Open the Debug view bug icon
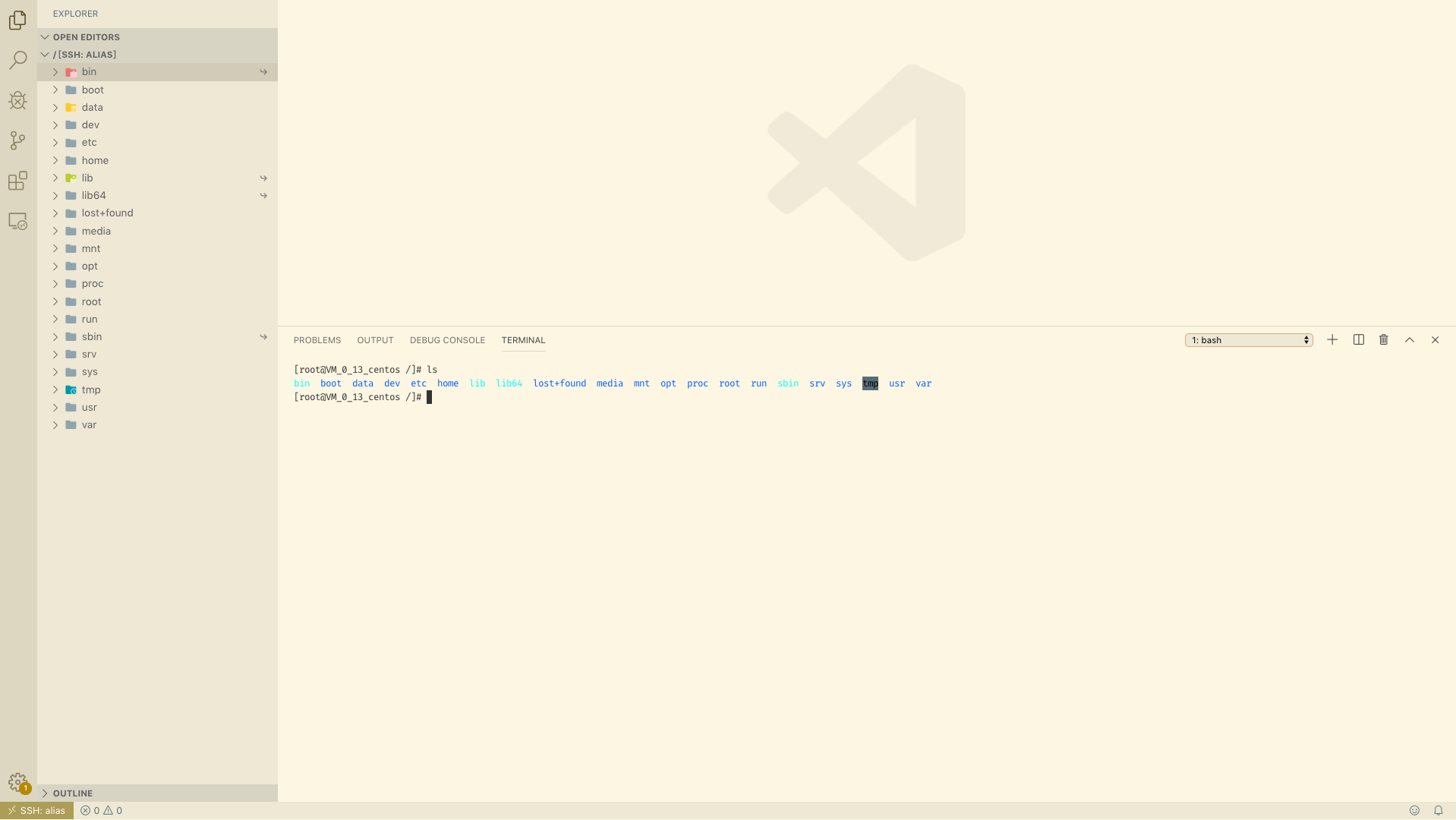This screenshot has height=820, width=1456. 17,100
